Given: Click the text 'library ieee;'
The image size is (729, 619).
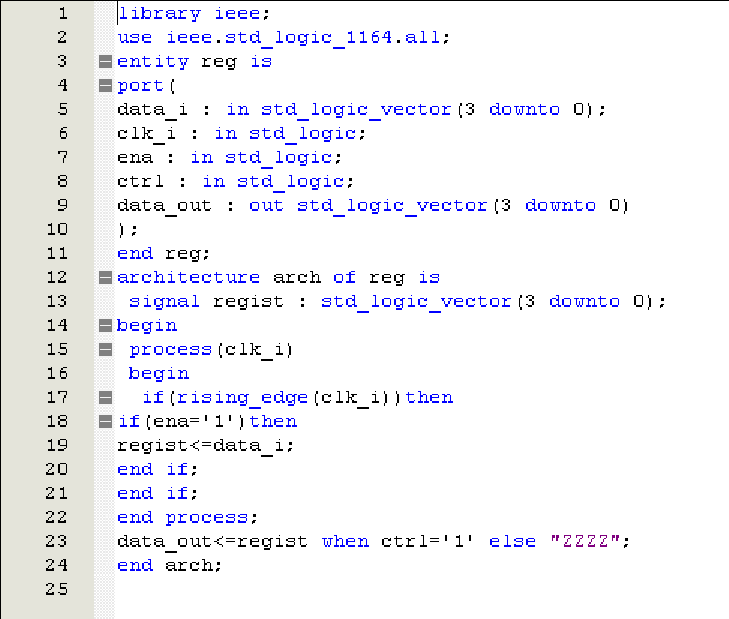Looking at the screenshot, I should (194, 14).
